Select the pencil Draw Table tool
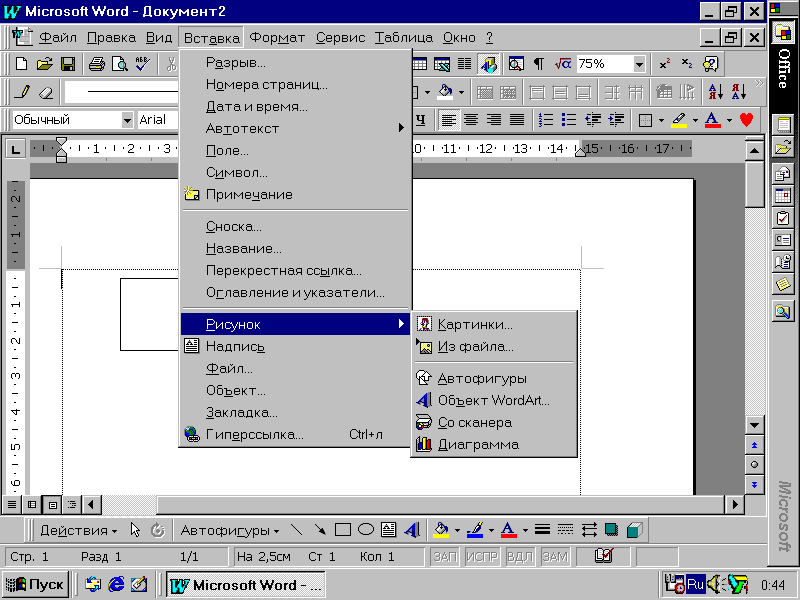This screenshot has width=800, height=600. (x=22, y=92)
